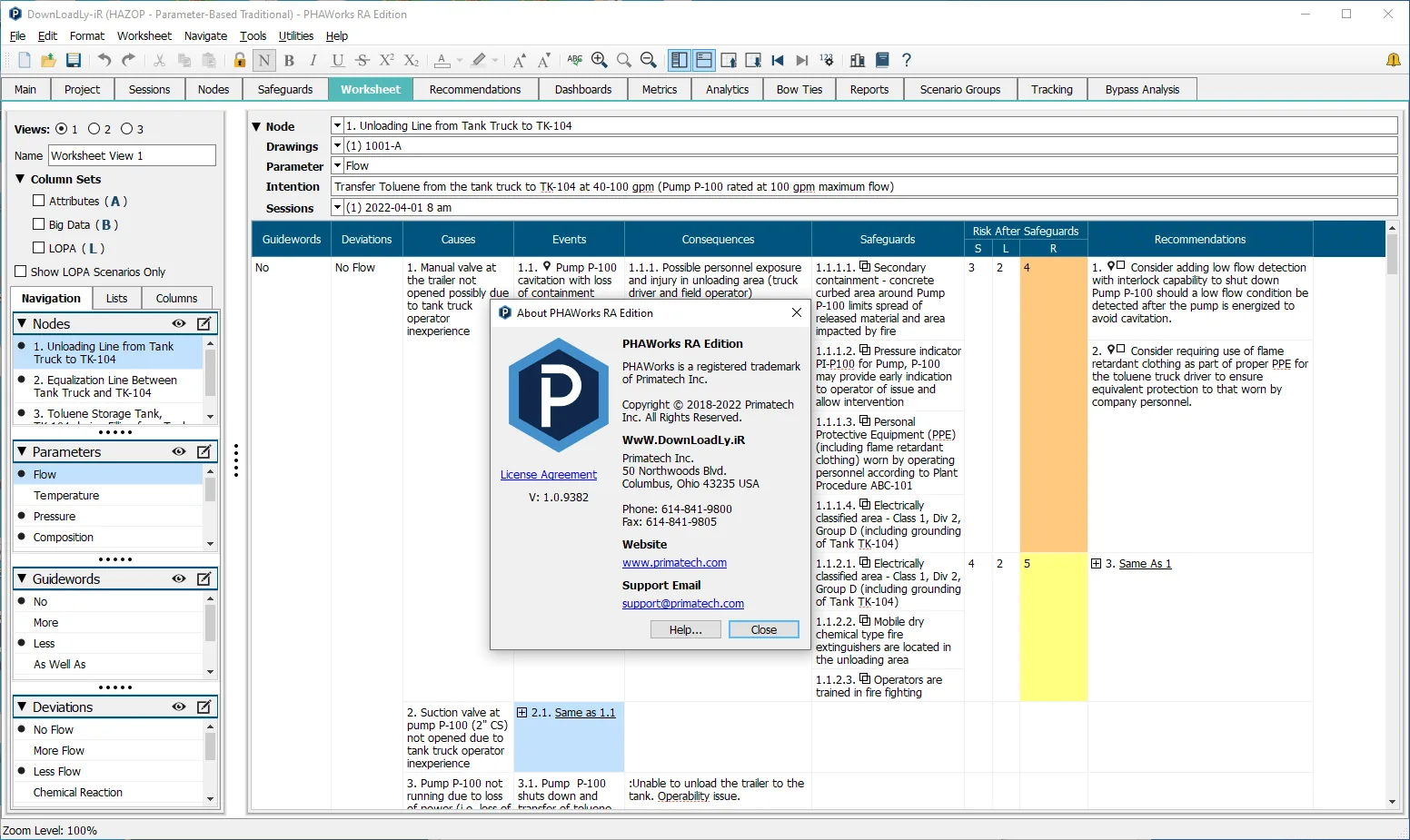Enable the Big Data column set checkbox

(x=38, y=224)
